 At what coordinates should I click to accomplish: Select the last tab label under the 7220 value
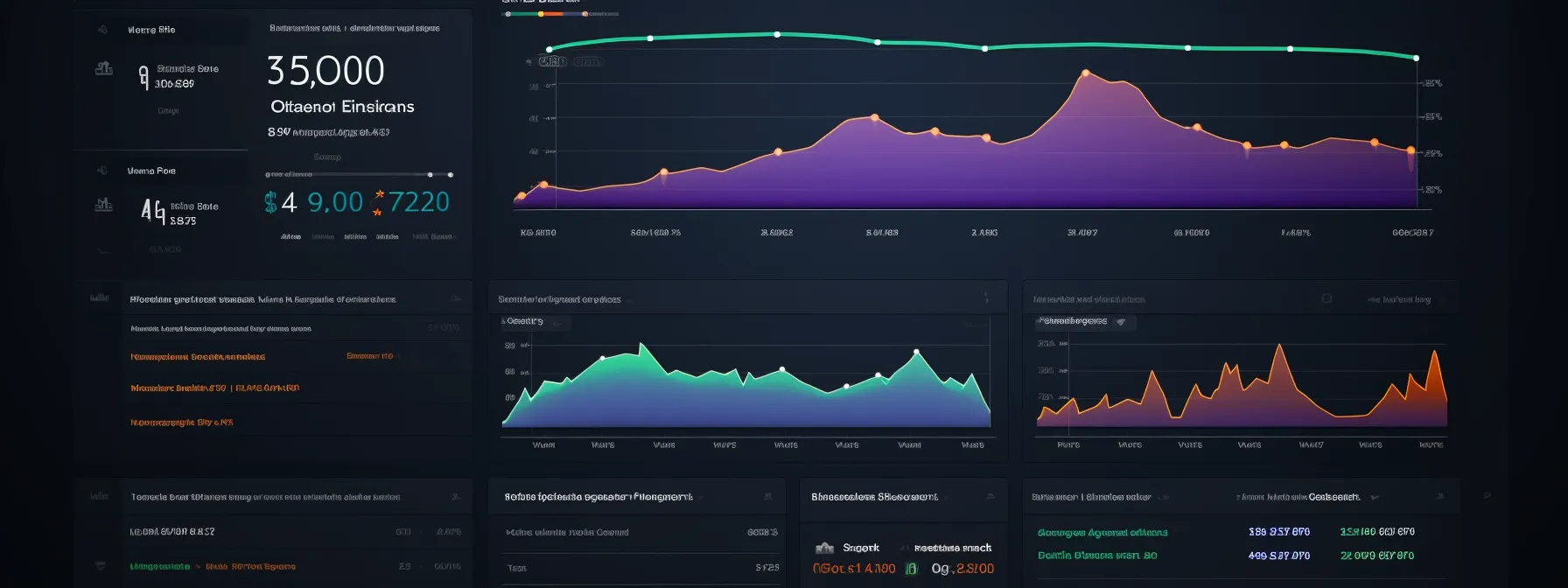[433, 237]
